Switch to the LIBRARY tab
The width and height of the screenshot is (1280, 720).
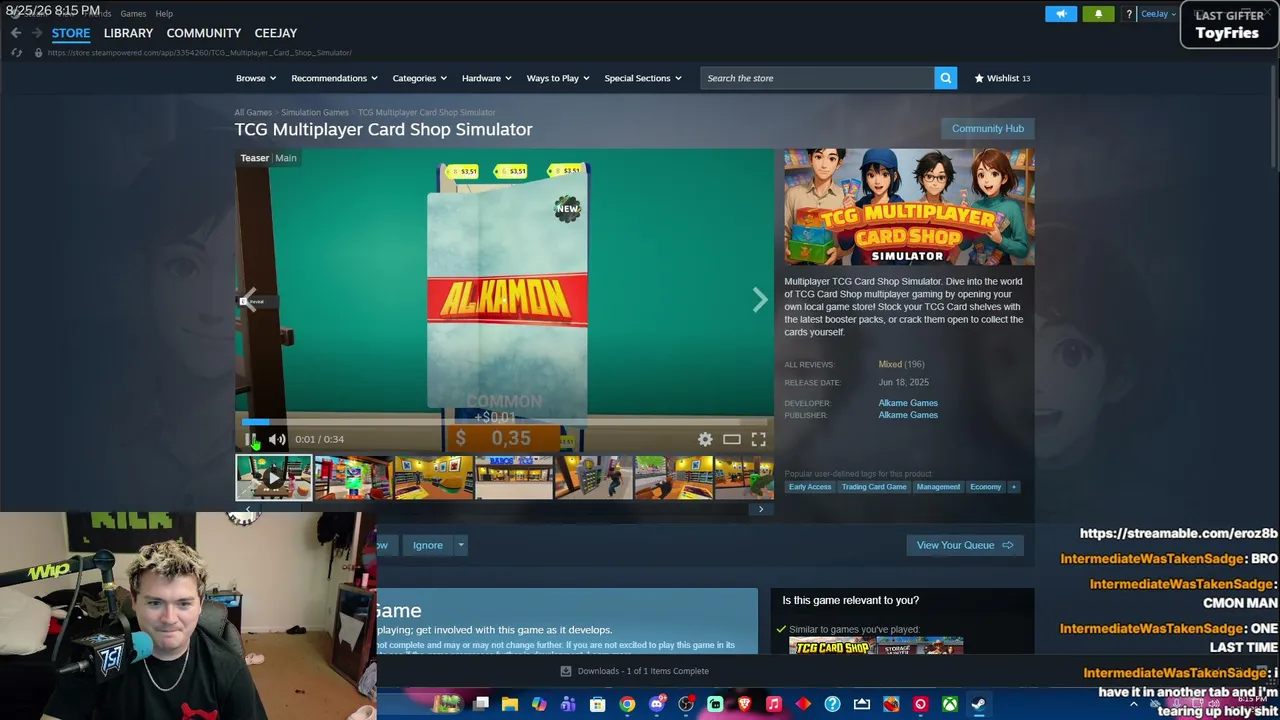point(128,33)
